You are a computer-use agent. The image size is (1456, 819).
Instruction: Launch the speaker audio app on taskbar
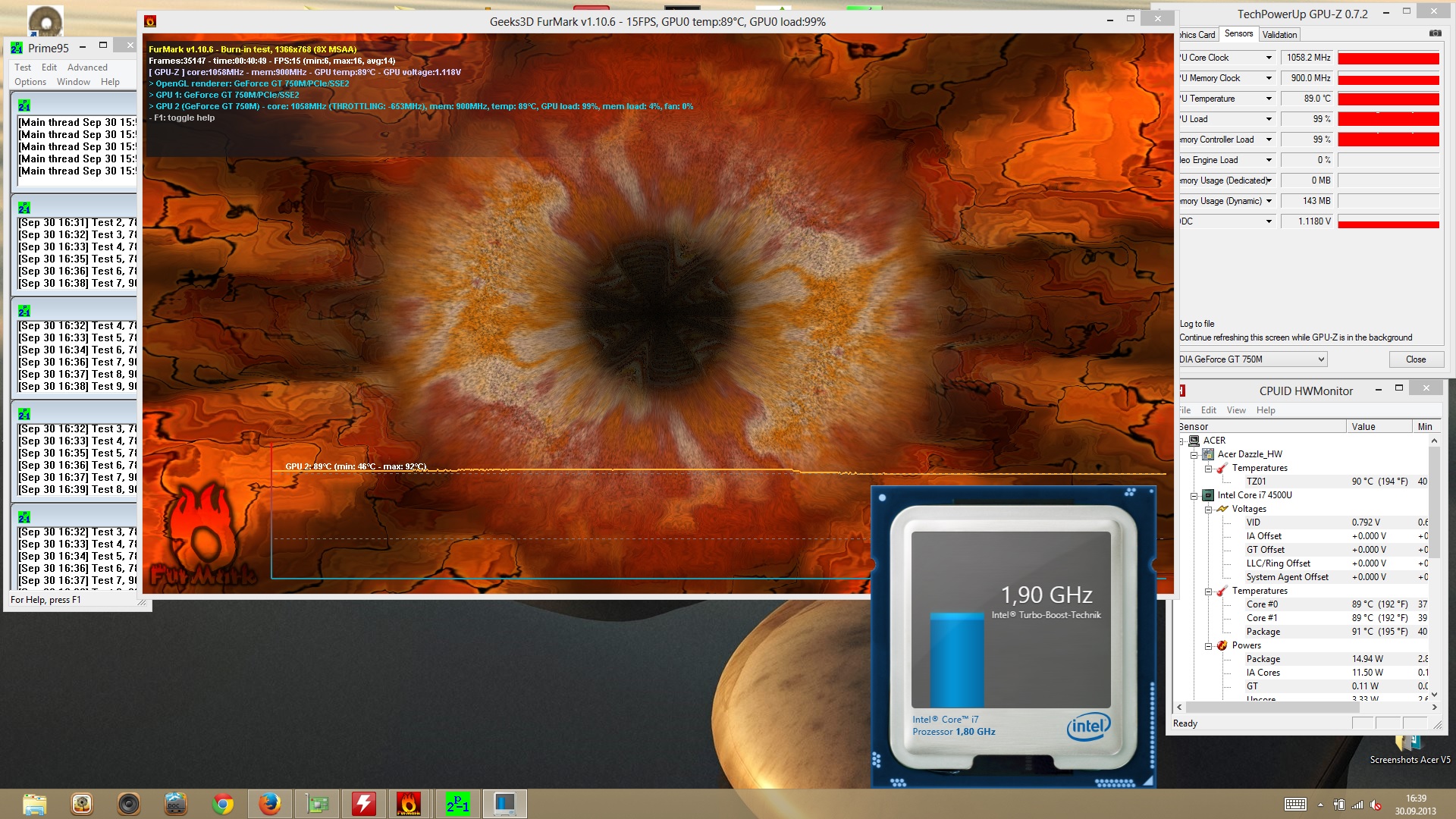pyautogui.click(x=129, y=804)
